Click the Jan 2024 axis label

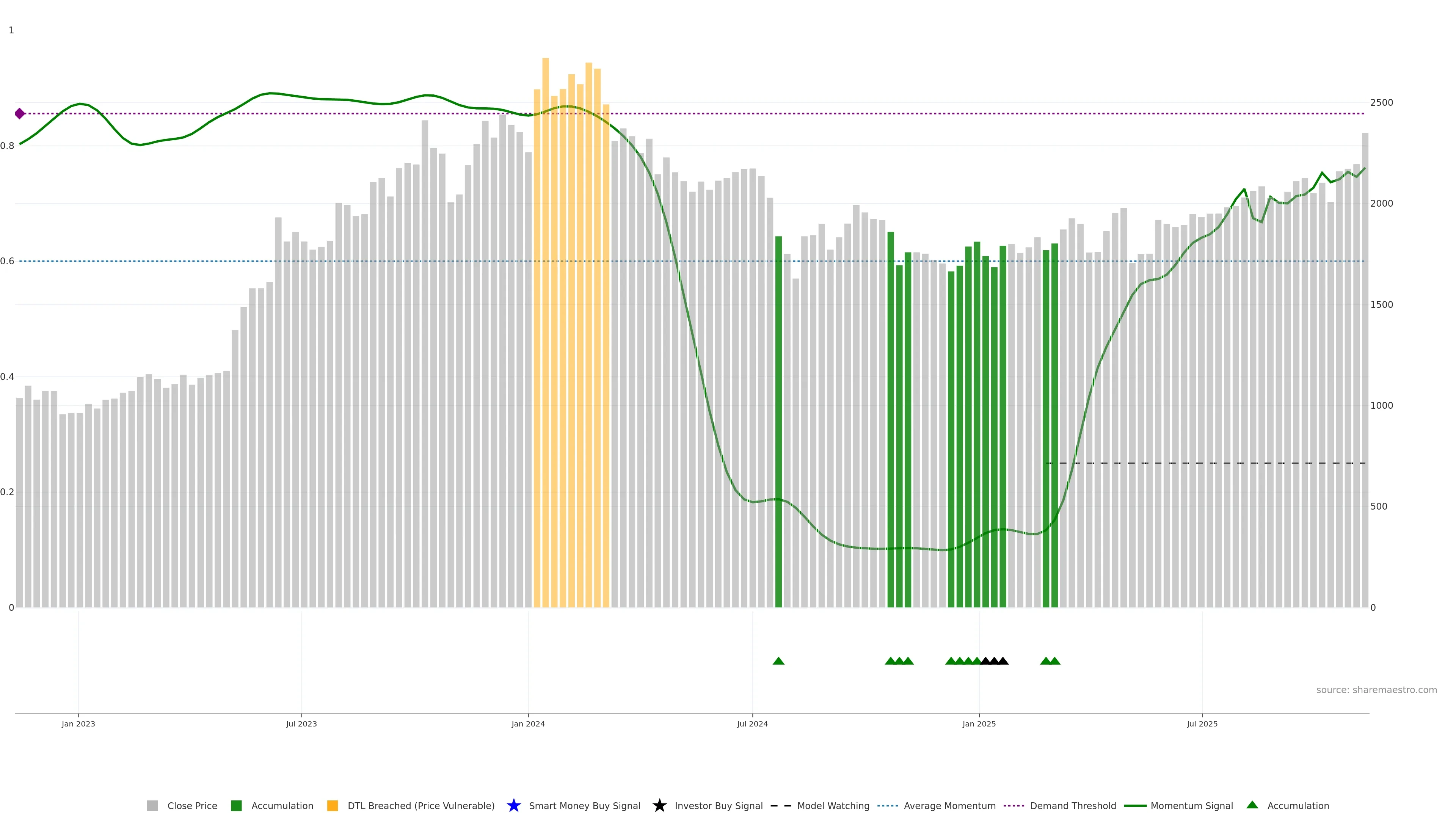[528, 723]
